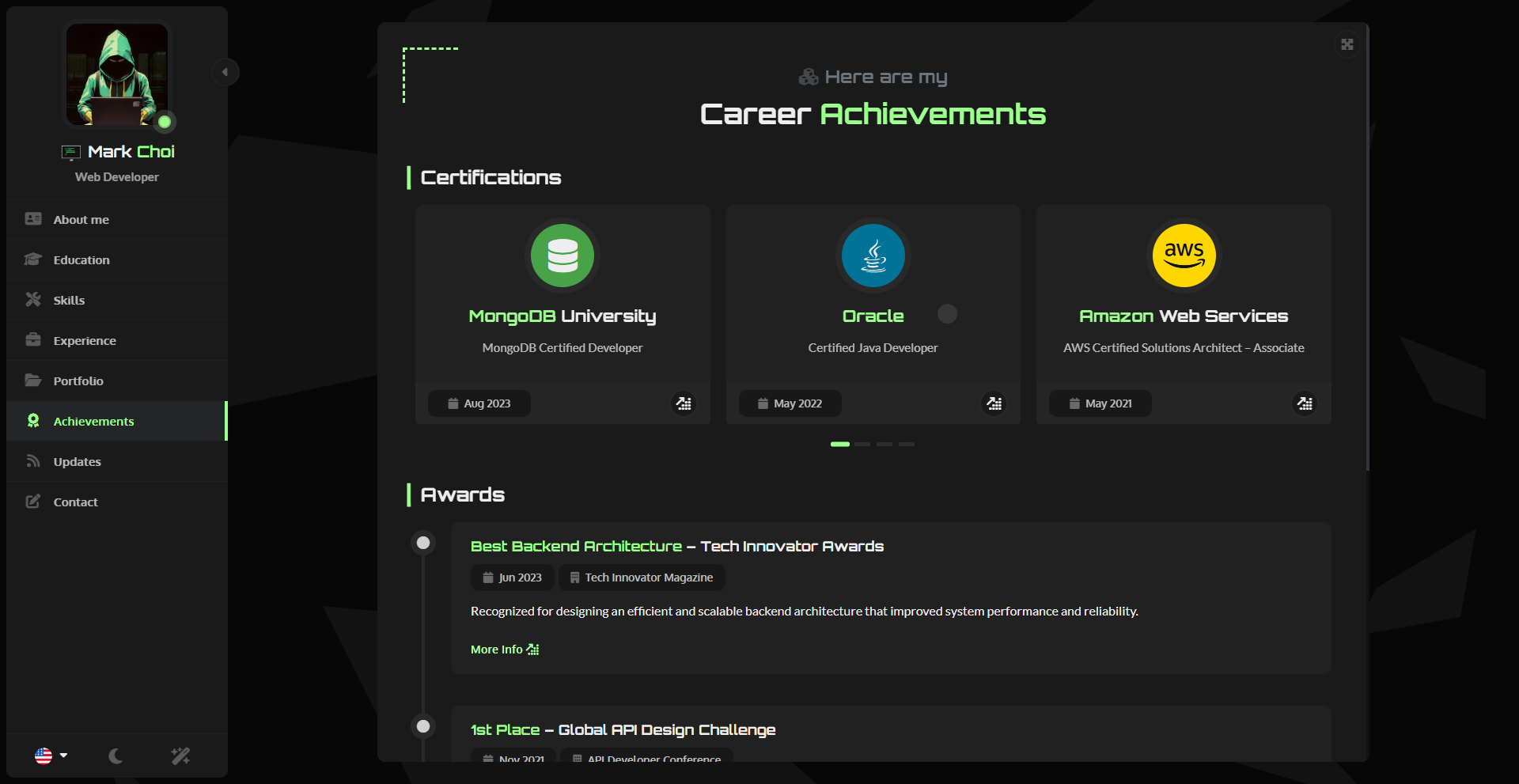Click the Updates RSS feed icon
1519x784 pixels.
click(x=33, y=460)
